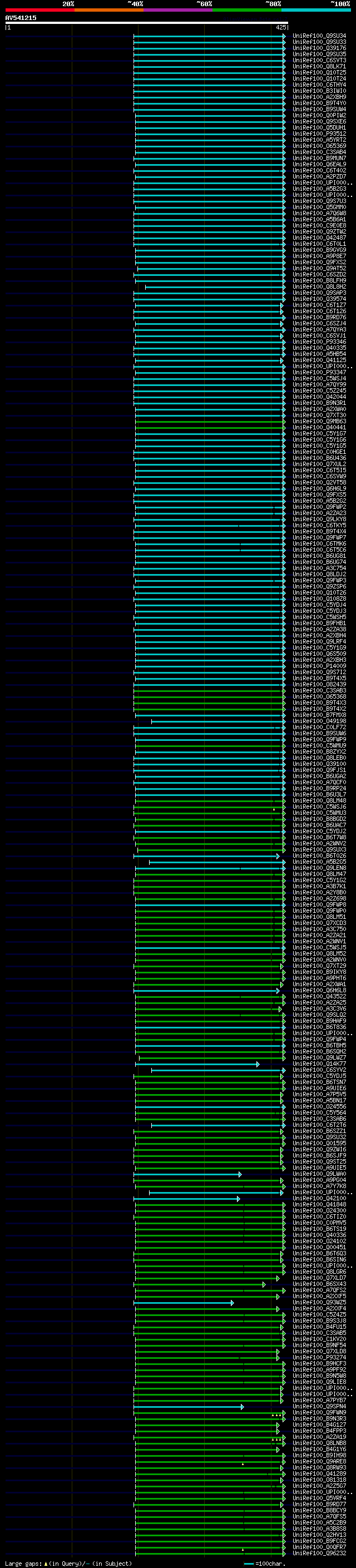The image size is (356, 1568).
Task: Click the cyan alignment bar for Q42100
Action: [186, 1199]
